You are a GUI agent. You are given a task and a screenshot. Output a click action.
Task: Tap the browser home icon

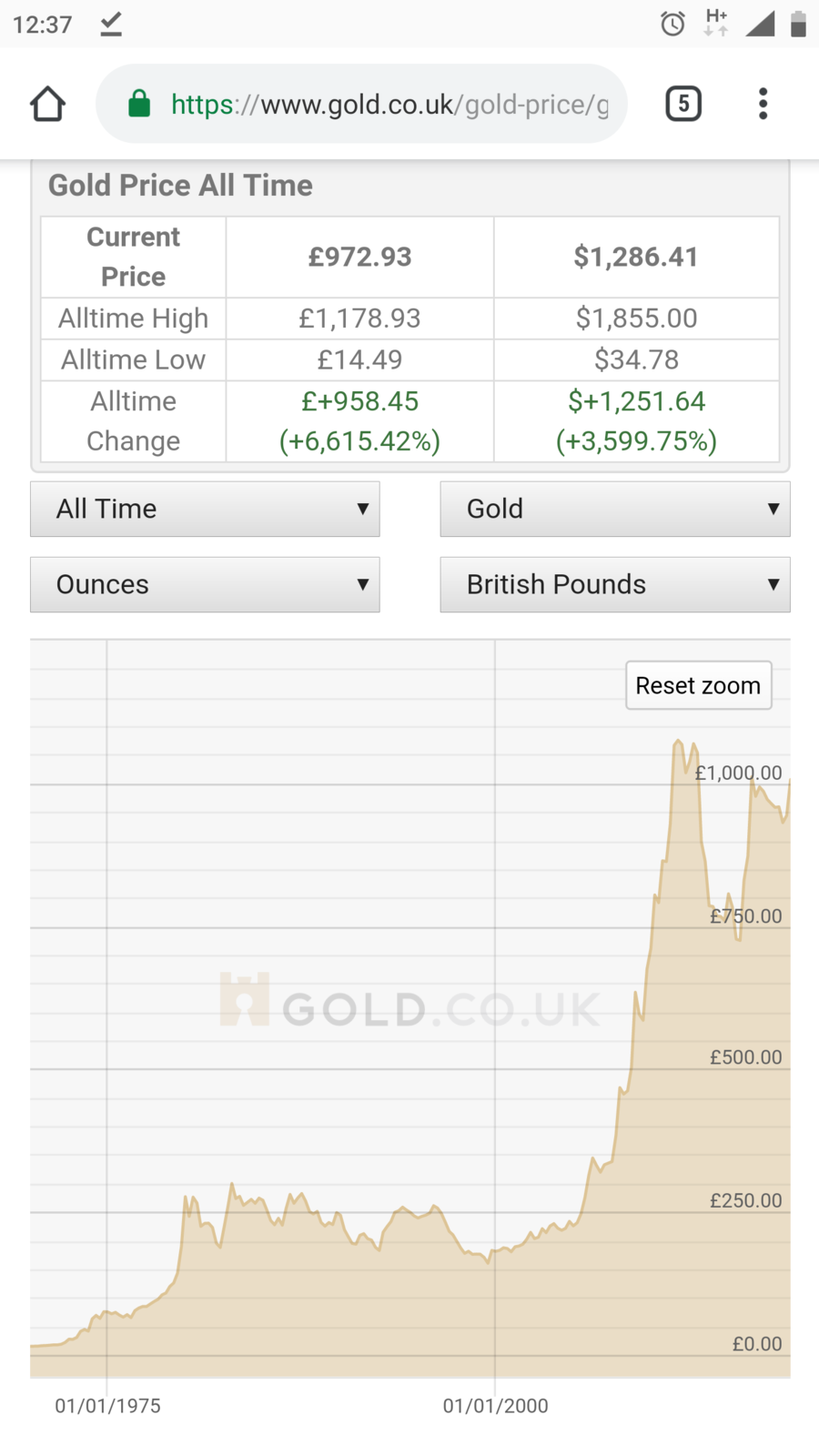coord(47,104)
